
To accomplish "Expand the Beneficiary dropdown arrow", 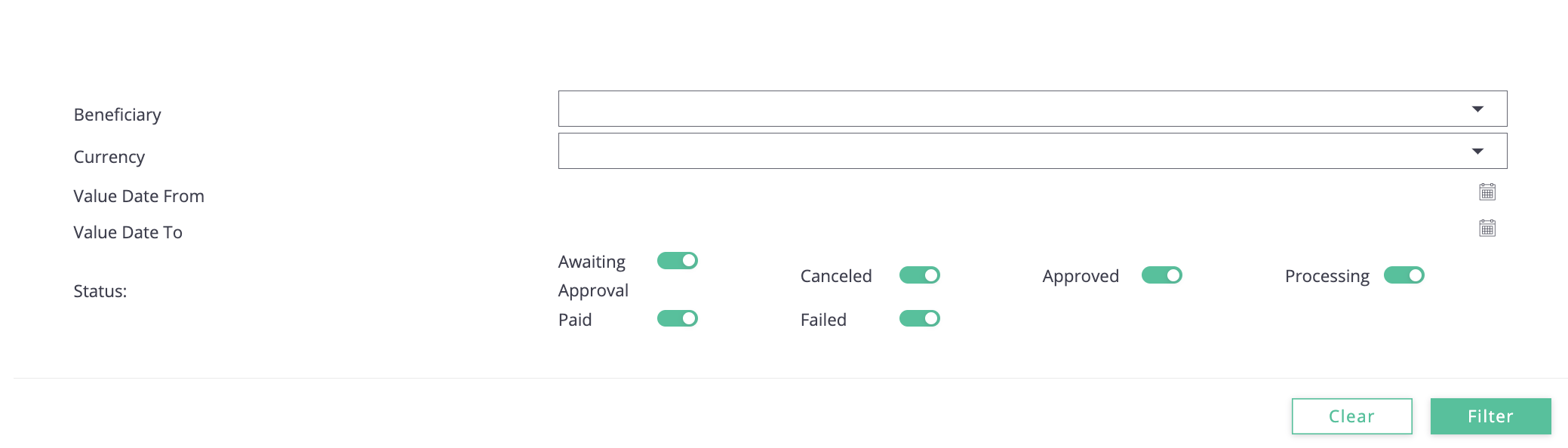I will (1477, 109).
